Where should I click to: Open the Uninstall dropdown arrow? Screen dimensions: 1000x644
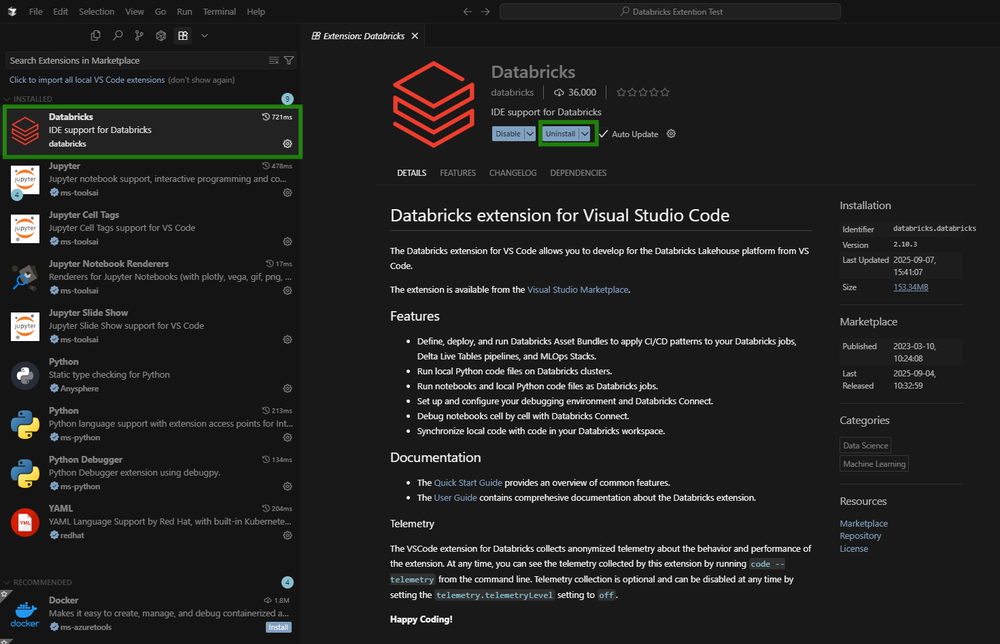(585, 133)
